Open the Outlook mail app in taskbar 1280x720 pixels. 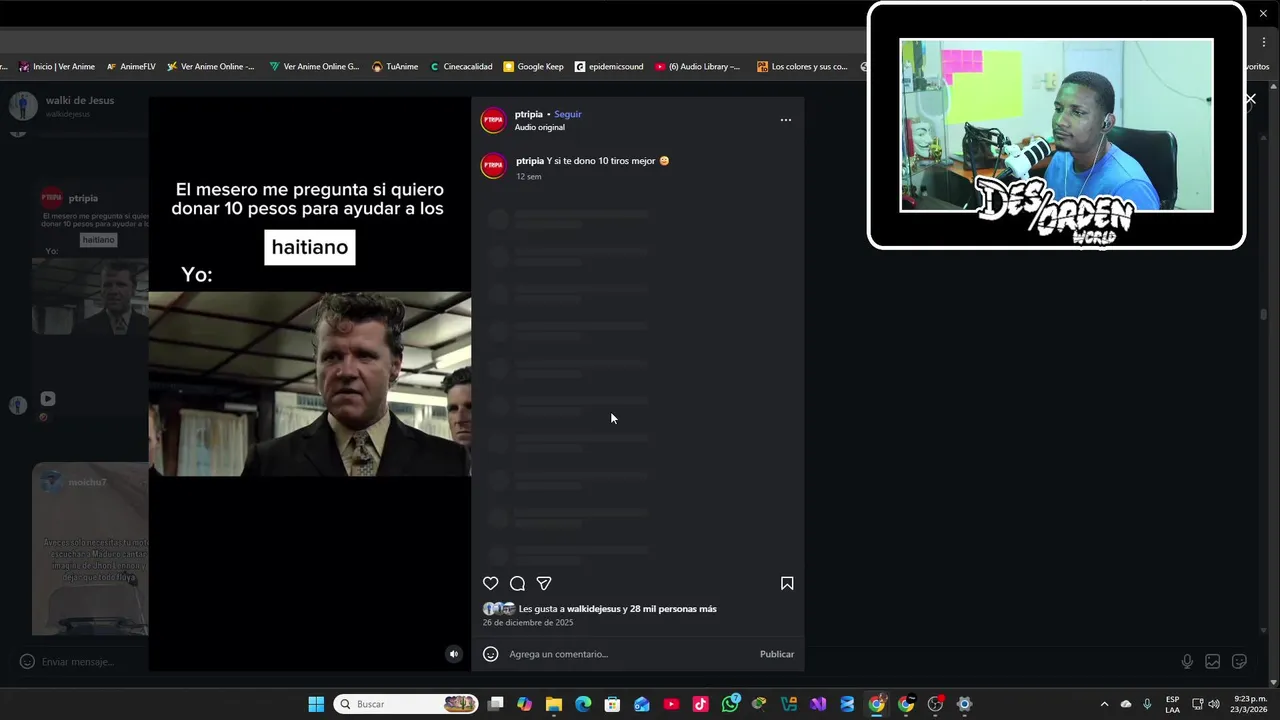[642, 704]
